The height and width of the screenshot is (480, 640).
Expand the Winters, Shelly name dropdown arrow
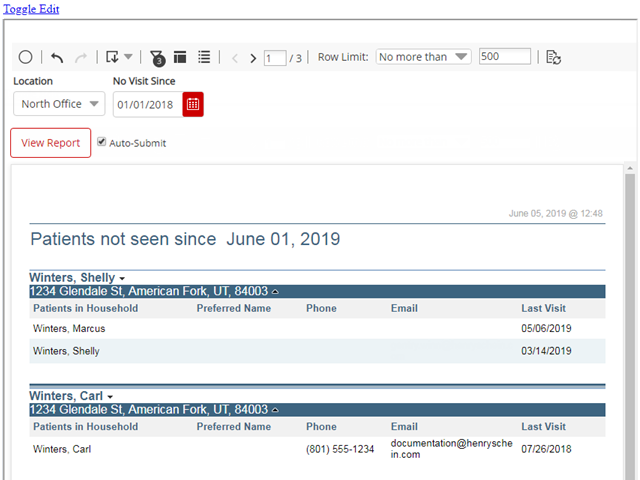tap(122, 278)
